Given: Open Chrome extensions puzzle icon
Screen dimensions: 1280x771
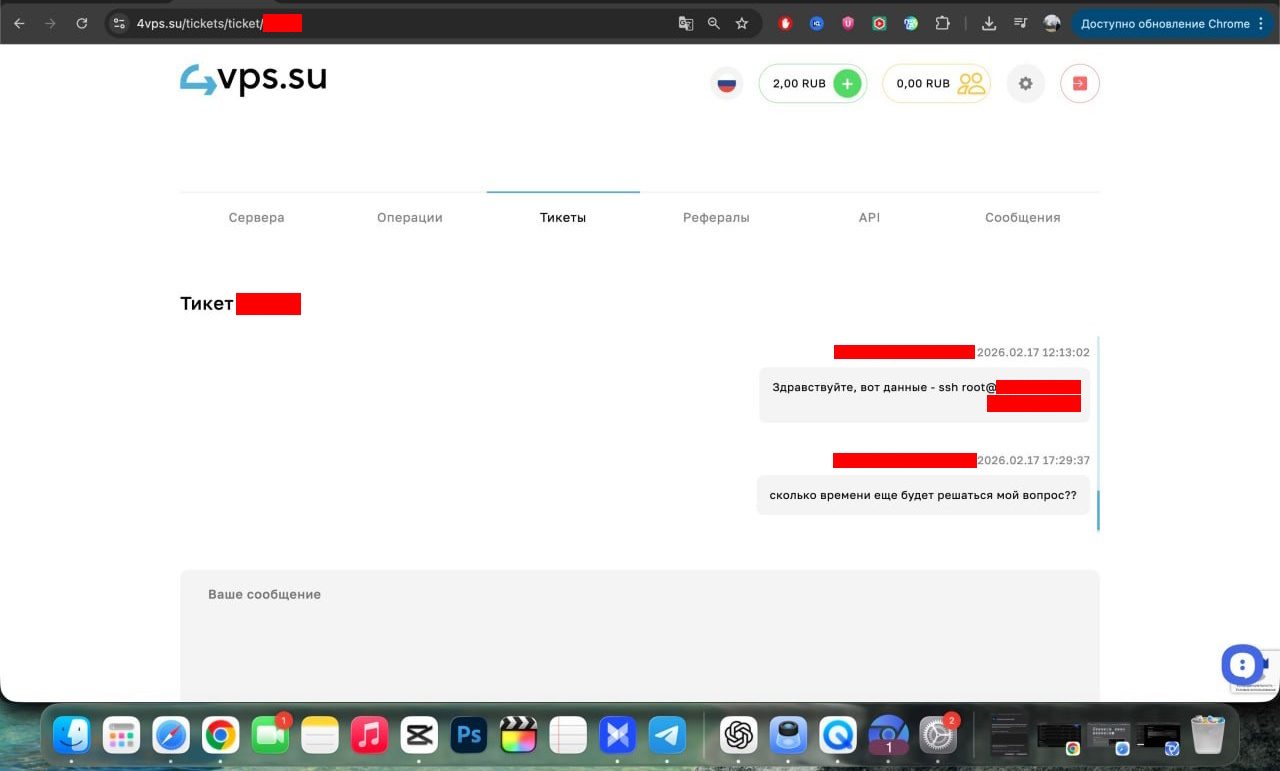Looking at the screenshot, I should 942,24.
